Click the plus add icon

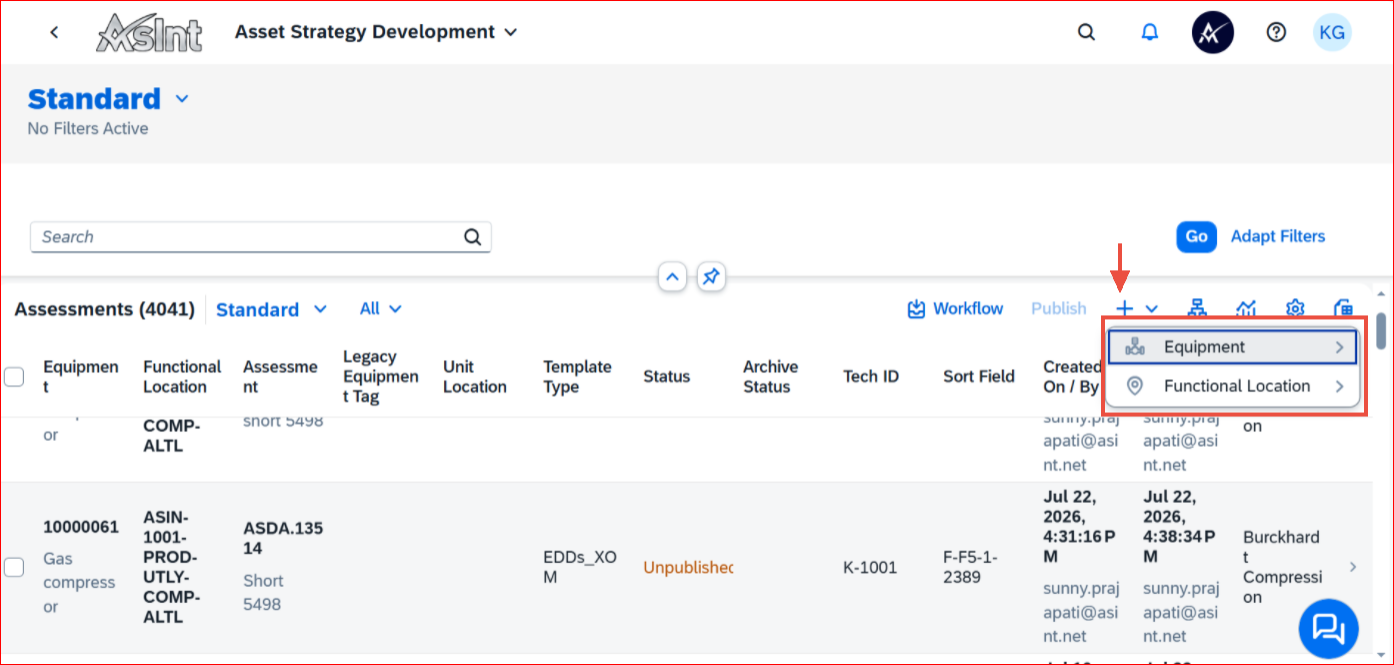[1124, 309]
